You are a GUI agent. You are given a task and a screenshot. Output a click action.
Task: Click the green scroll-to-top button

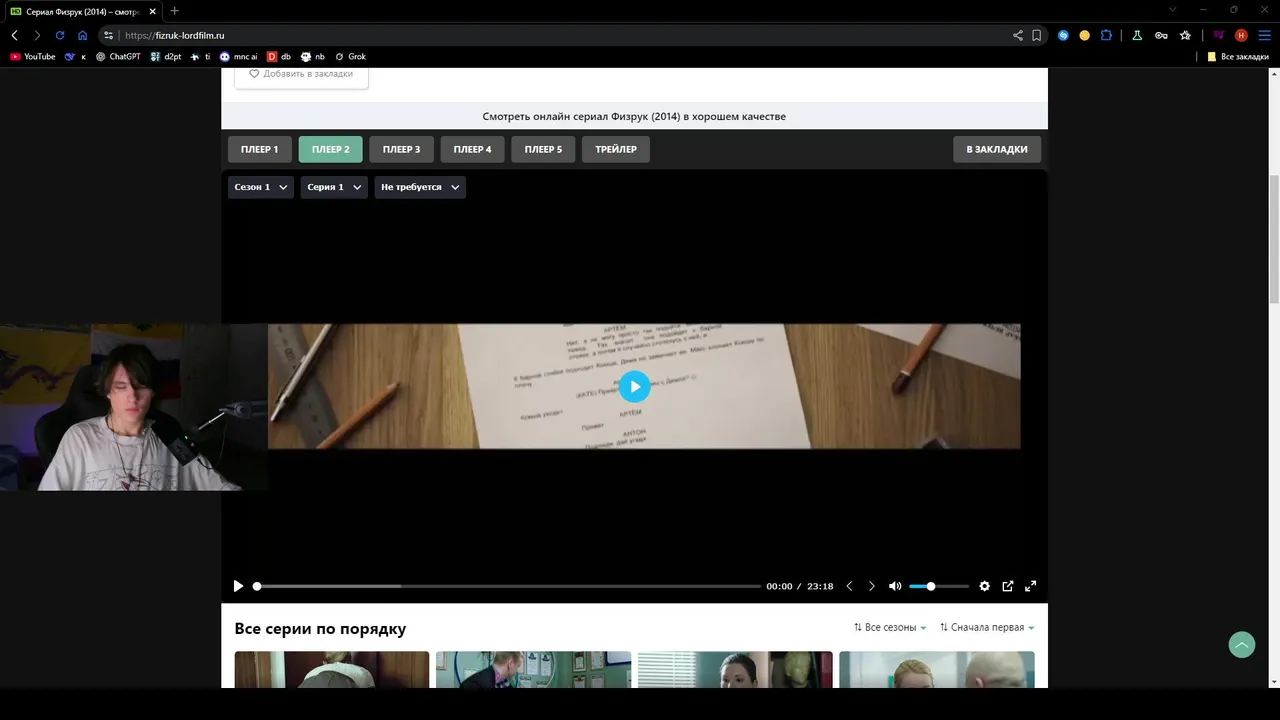pyautogui.click(x=1242, y=645)
